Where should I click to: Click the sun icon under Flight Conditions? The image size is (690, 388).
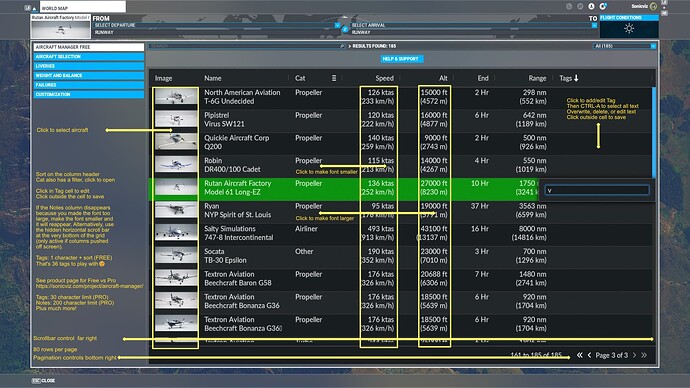tap(629, 29)
